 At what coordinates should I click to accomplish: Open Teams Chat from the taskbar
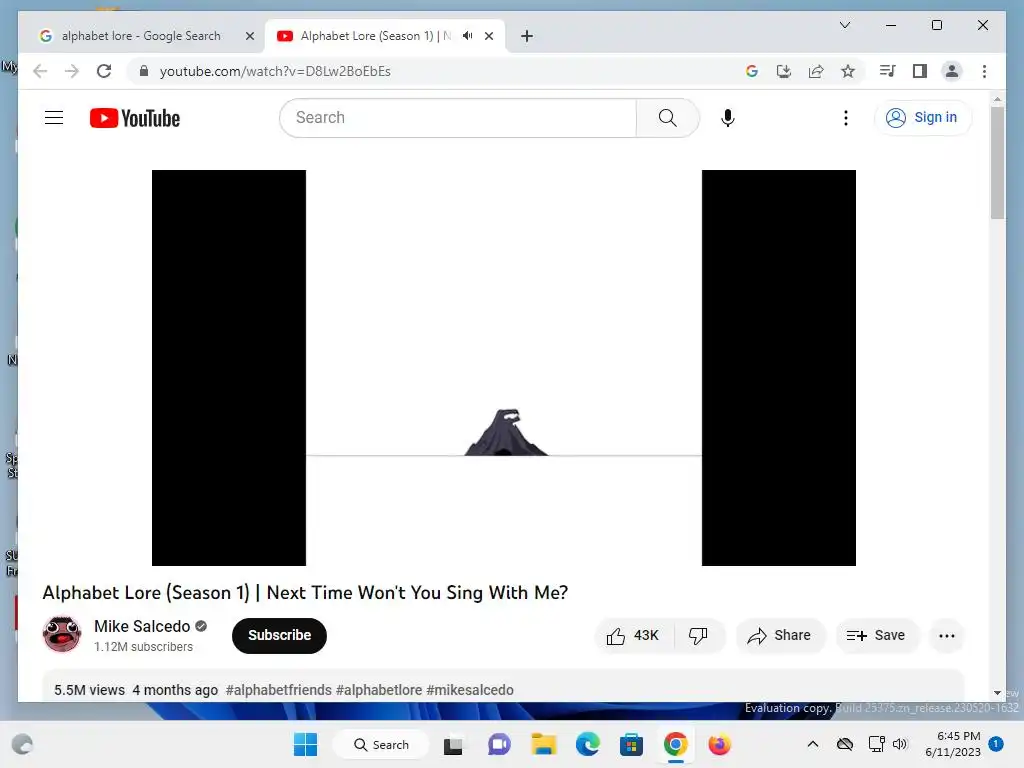(x=499, y=744)
